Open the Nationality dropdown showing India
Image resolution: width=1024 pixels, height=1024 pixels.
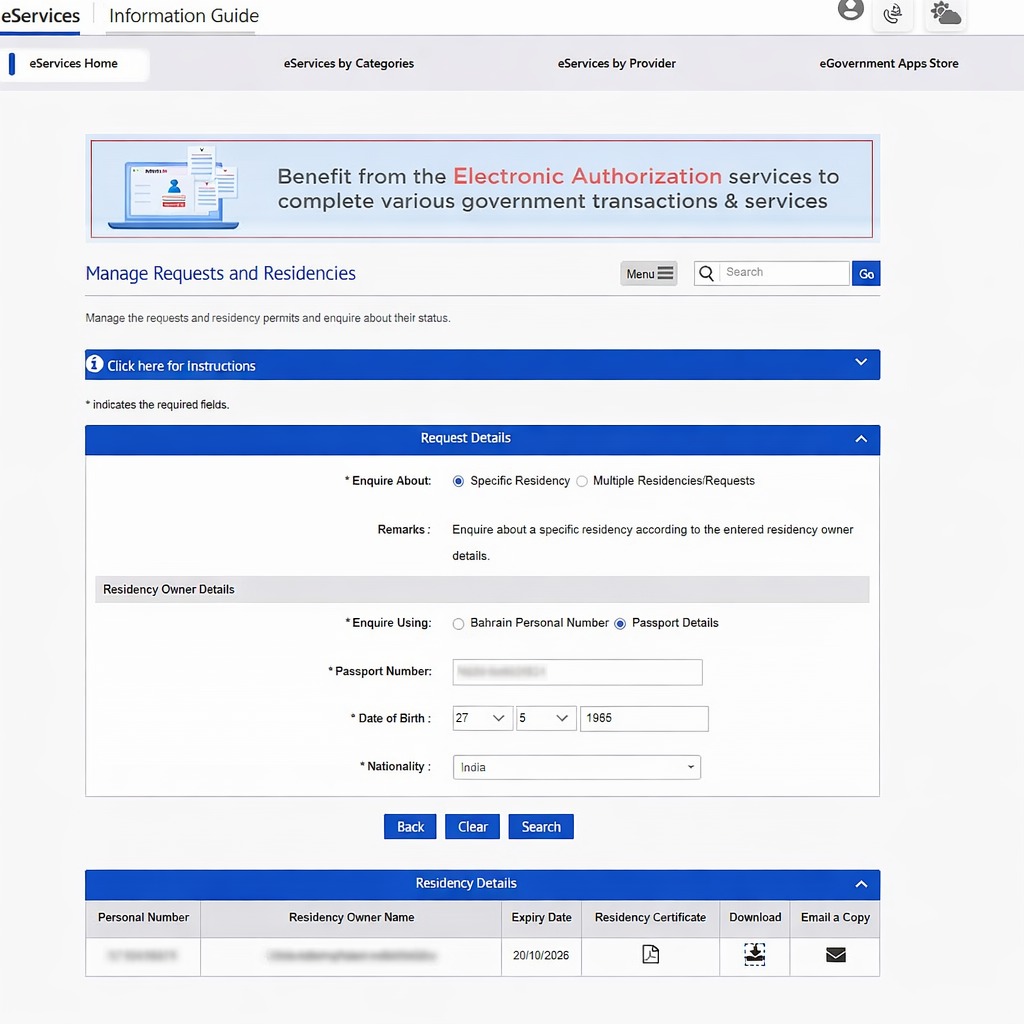point(576,766)
